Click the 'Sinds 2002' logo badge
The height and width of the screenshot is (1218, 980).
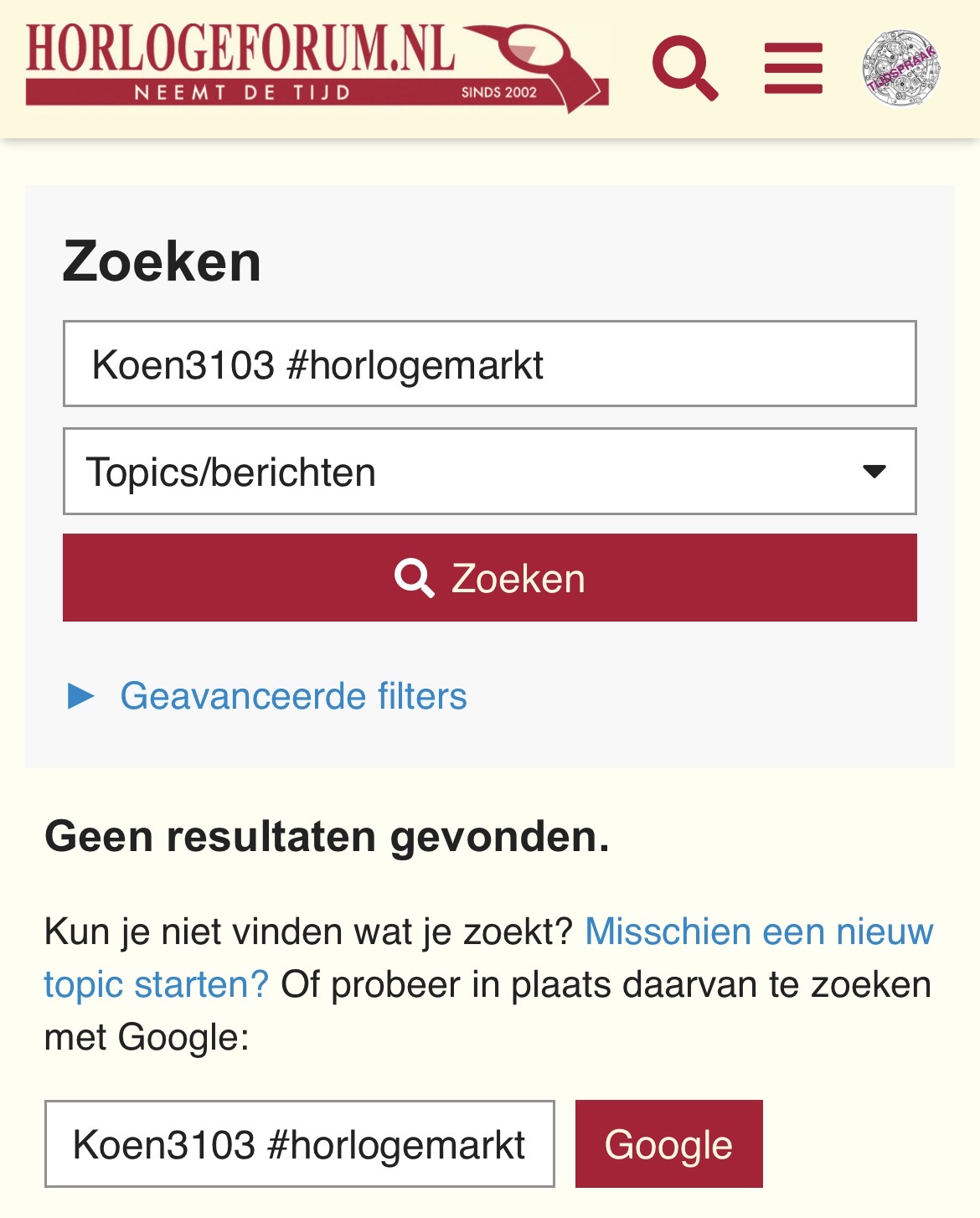pyautogui.click(x=498, y=92)
